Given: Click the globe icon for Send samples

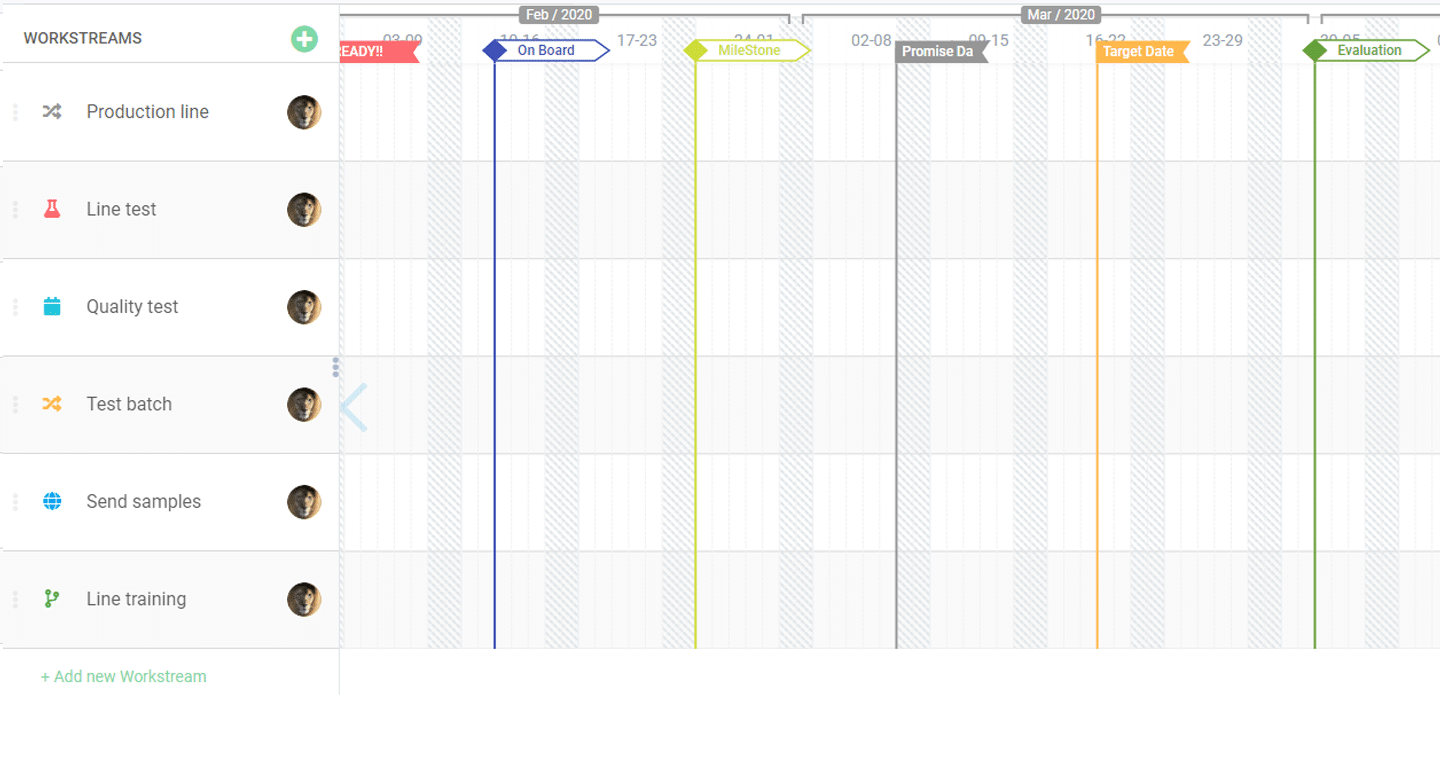Looking at the screenshot, I should 52,501.
